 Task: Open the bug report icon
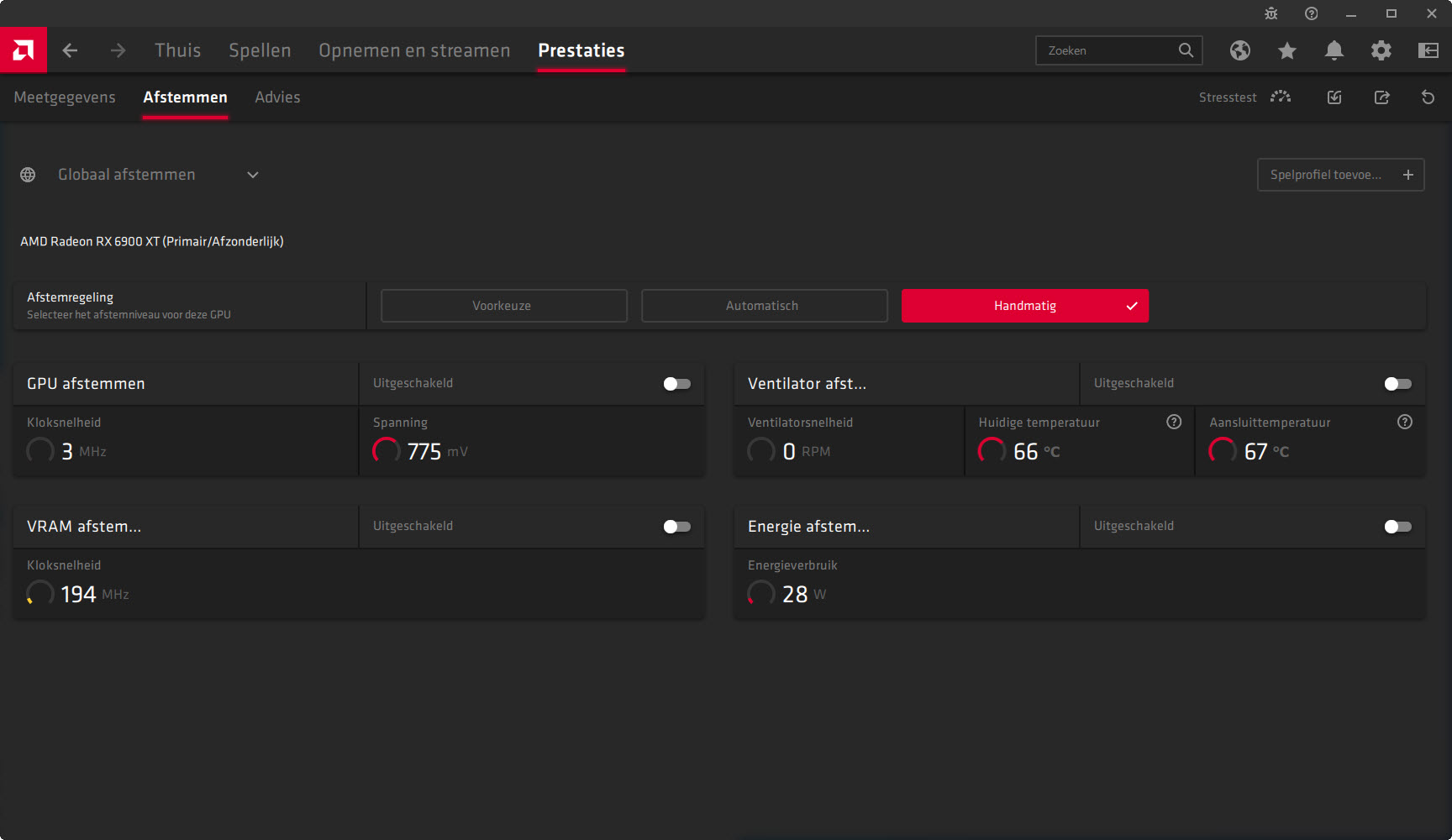coord(1271,13)
